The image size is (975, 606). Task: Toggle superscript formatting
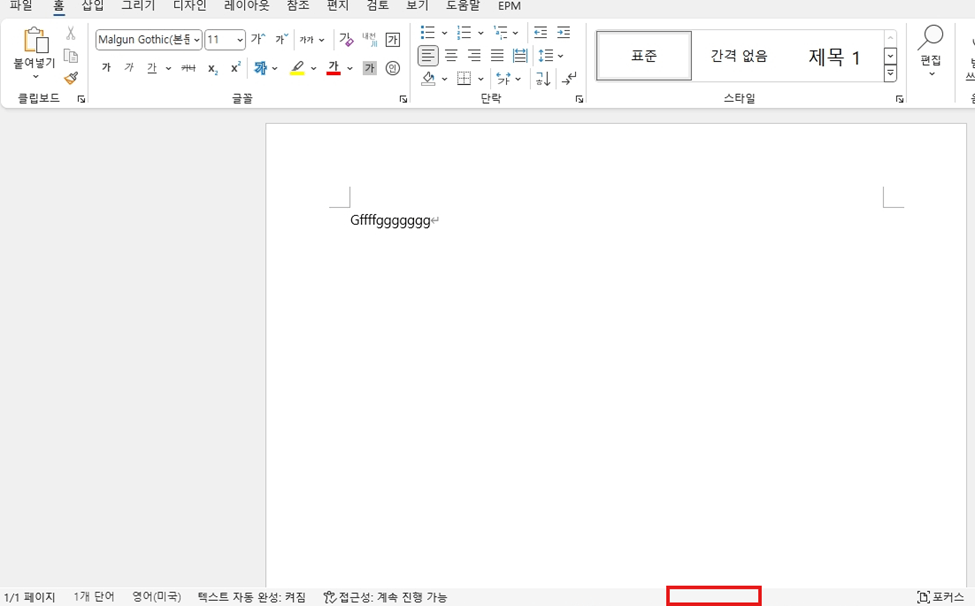(x=236, y=68)
